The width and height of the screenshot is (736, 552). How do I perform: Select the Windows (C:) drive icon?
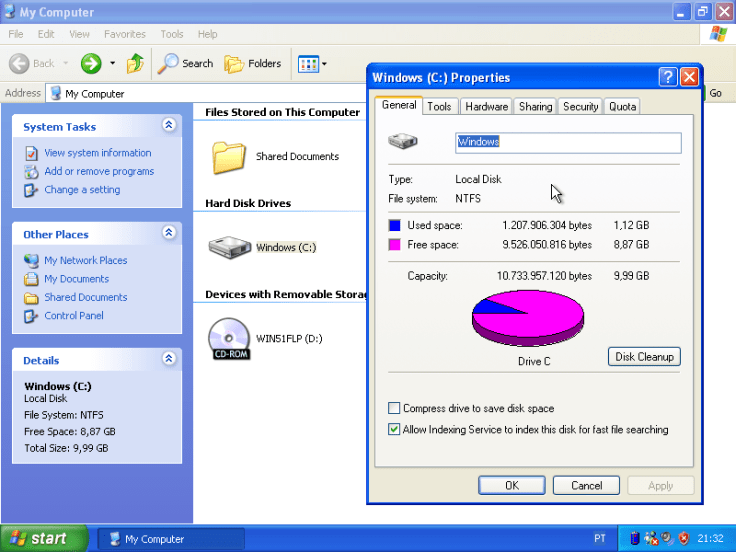click(x=228, y=247)
